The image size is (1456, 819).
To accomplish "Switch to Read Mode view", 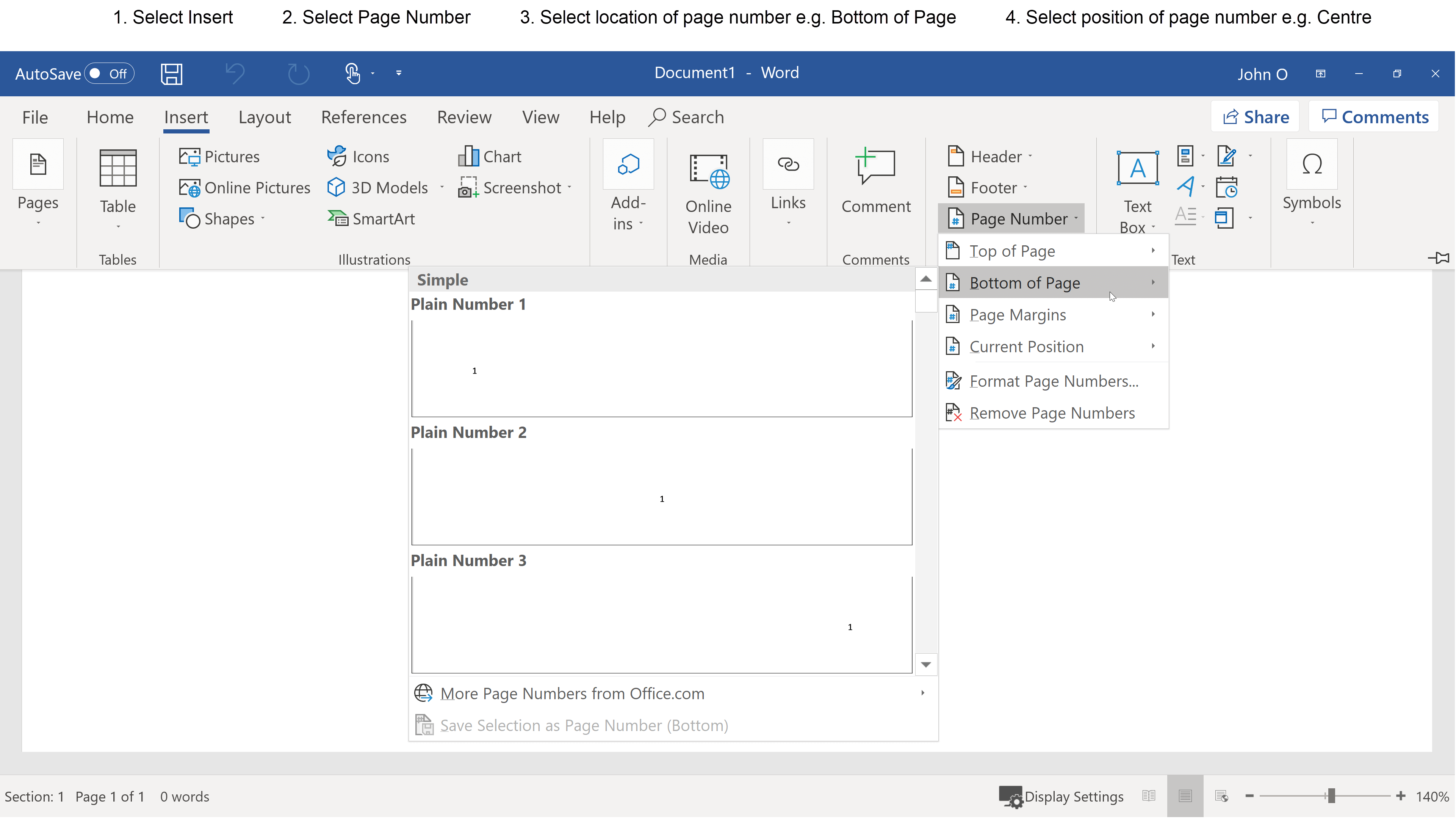I will (x=1149, y=796).
